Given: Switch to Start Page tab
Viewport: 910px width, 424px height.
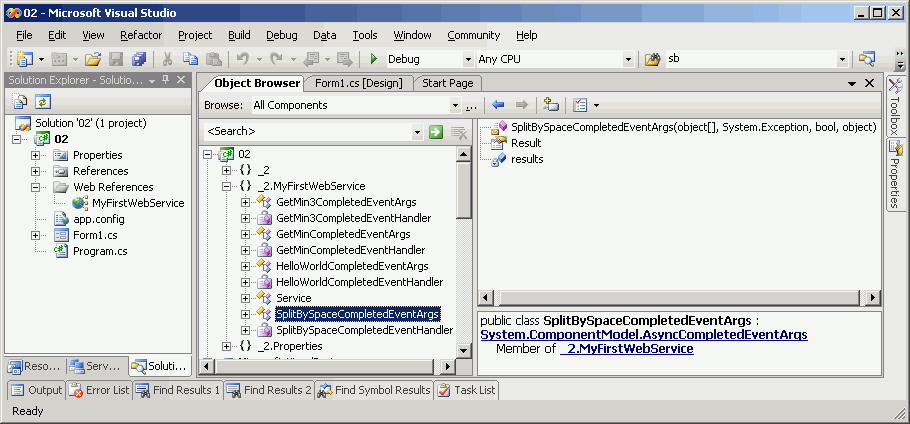Looking at the screenshot, I should [447, 83].
